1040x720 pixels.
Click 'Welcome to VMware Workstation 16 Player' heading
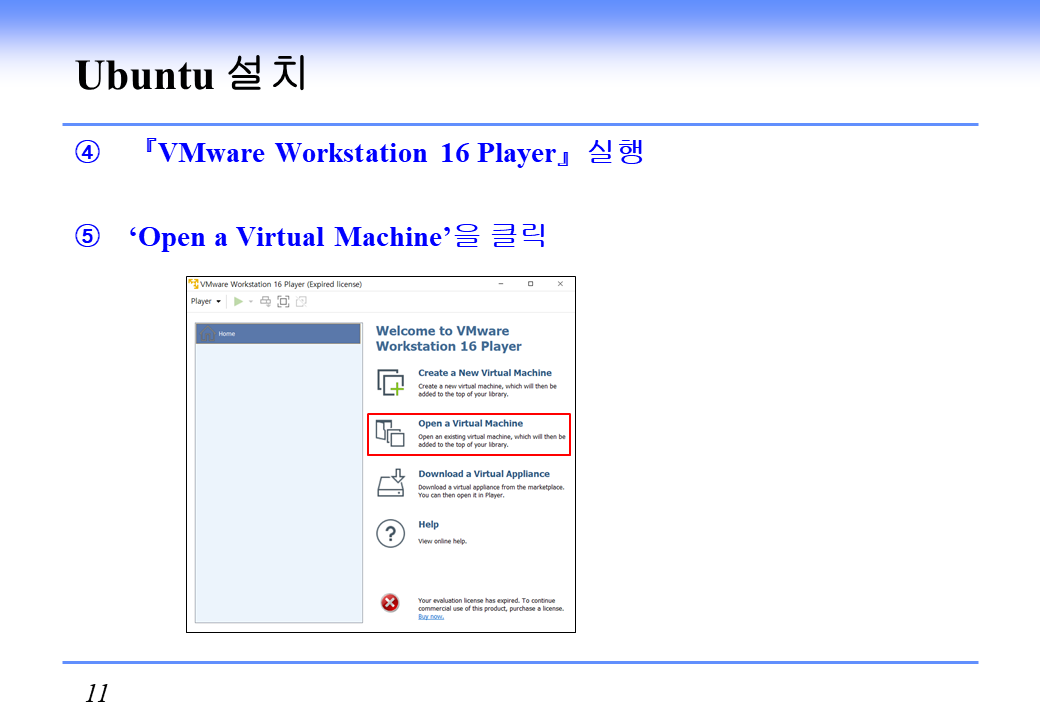449,338
